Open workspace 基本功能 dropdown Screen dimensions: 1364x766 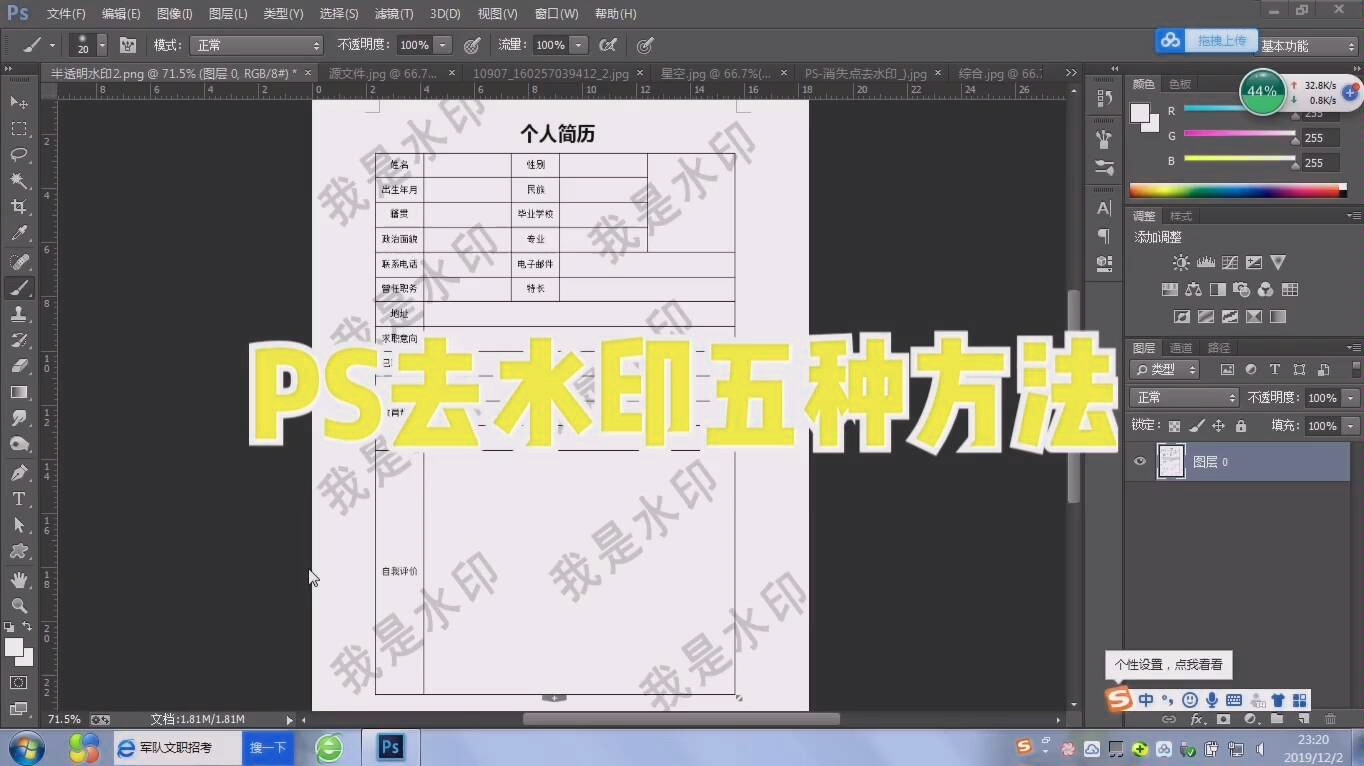click(1307, 46)
